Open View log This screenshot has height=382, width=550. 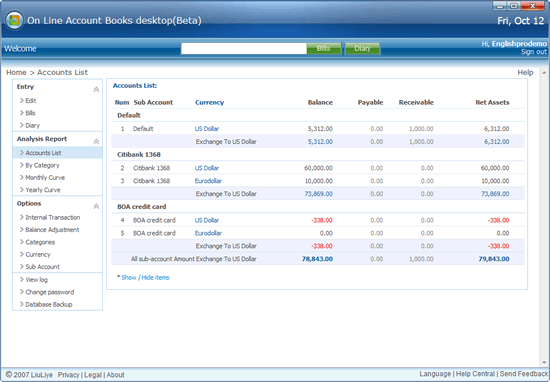coord(36,280)
